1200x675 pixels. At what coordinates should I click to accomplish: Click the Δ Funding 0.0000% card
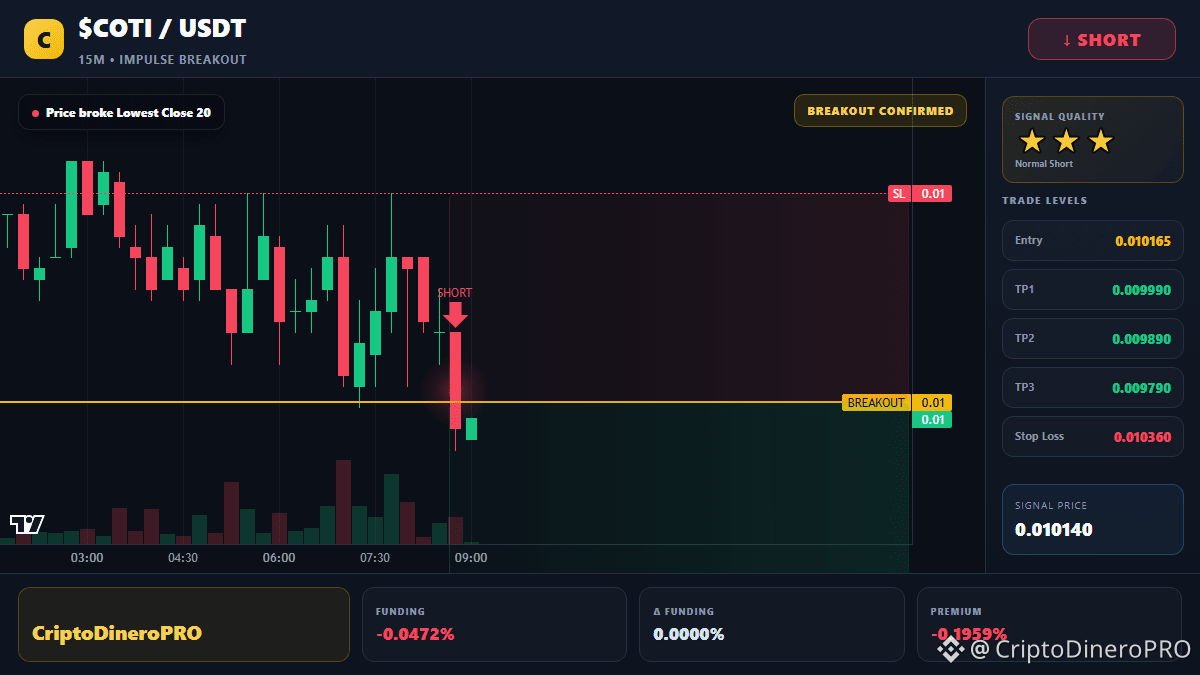(x=772, y=624)
